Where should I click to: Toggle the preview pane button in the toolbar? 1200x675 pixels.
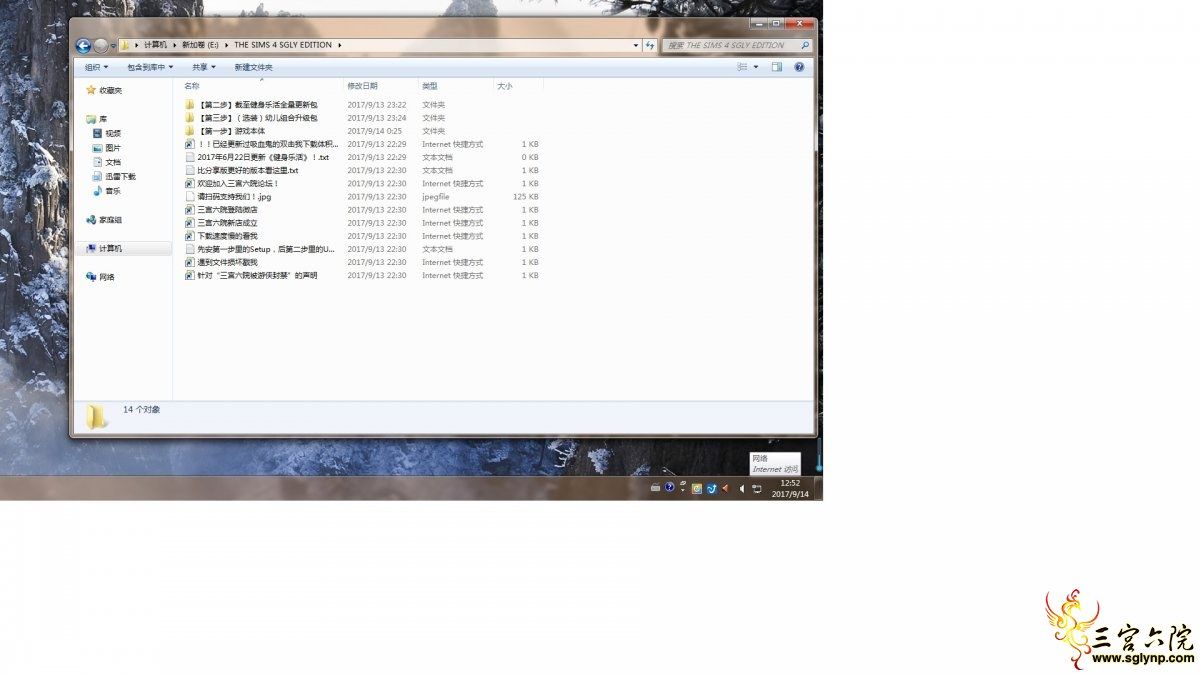point(777,67)
